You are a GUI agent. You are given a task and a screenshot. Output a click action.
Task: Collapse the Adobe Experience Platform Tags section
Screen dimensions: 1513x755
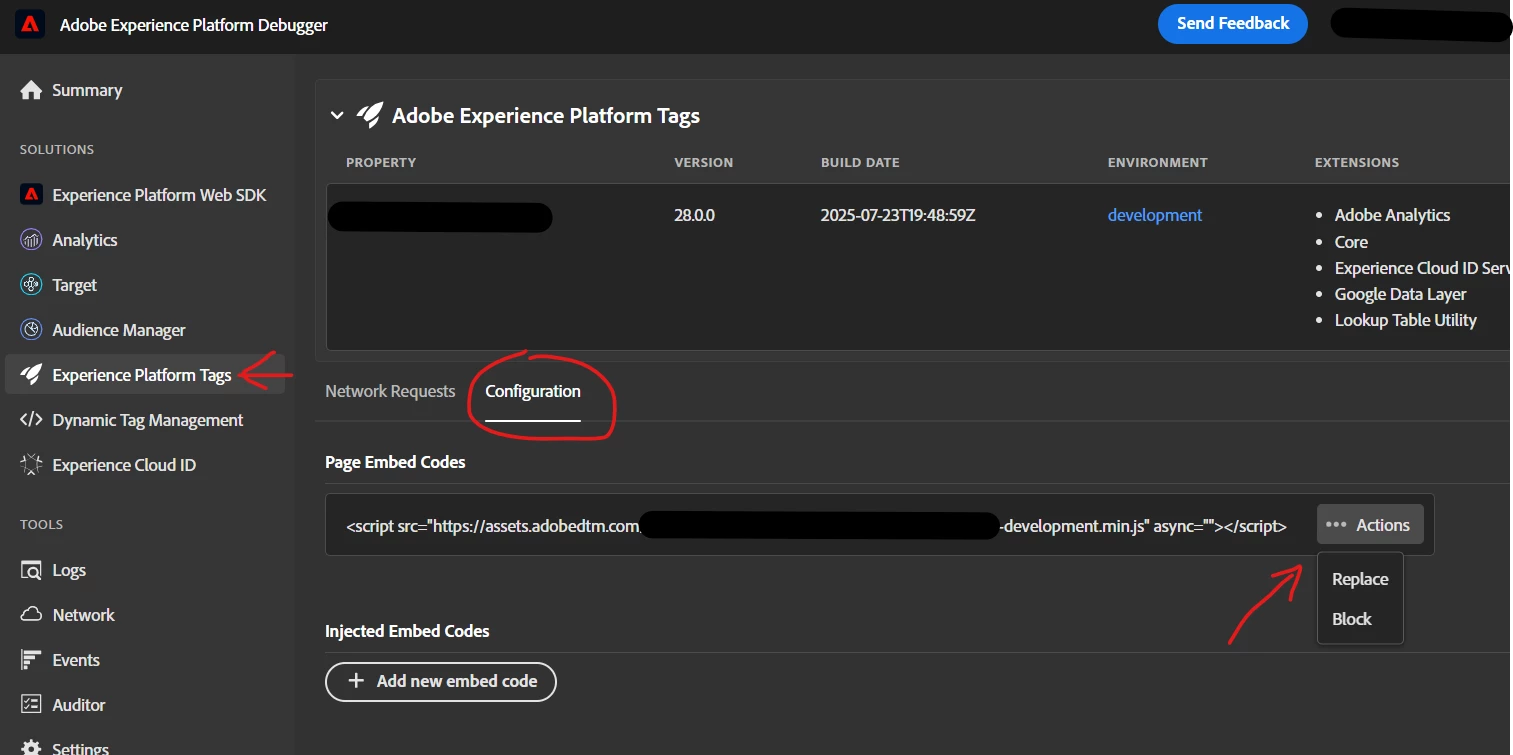tap(337, 116)
